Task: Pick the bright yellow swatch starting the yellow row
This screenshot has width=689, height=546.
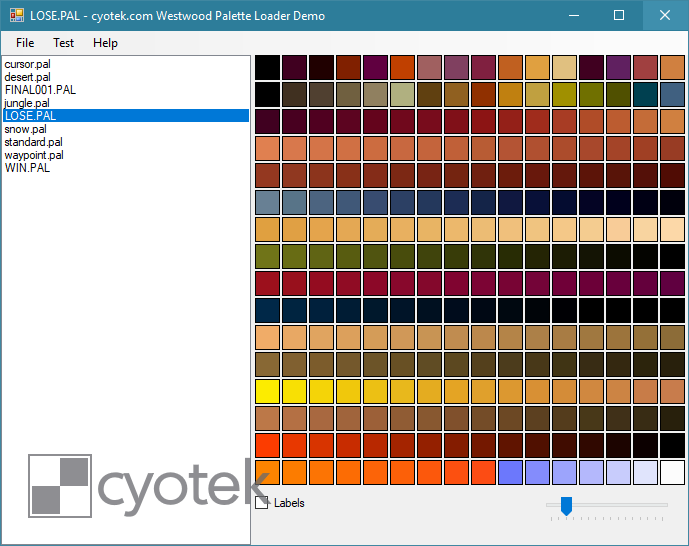Action: 267,391
